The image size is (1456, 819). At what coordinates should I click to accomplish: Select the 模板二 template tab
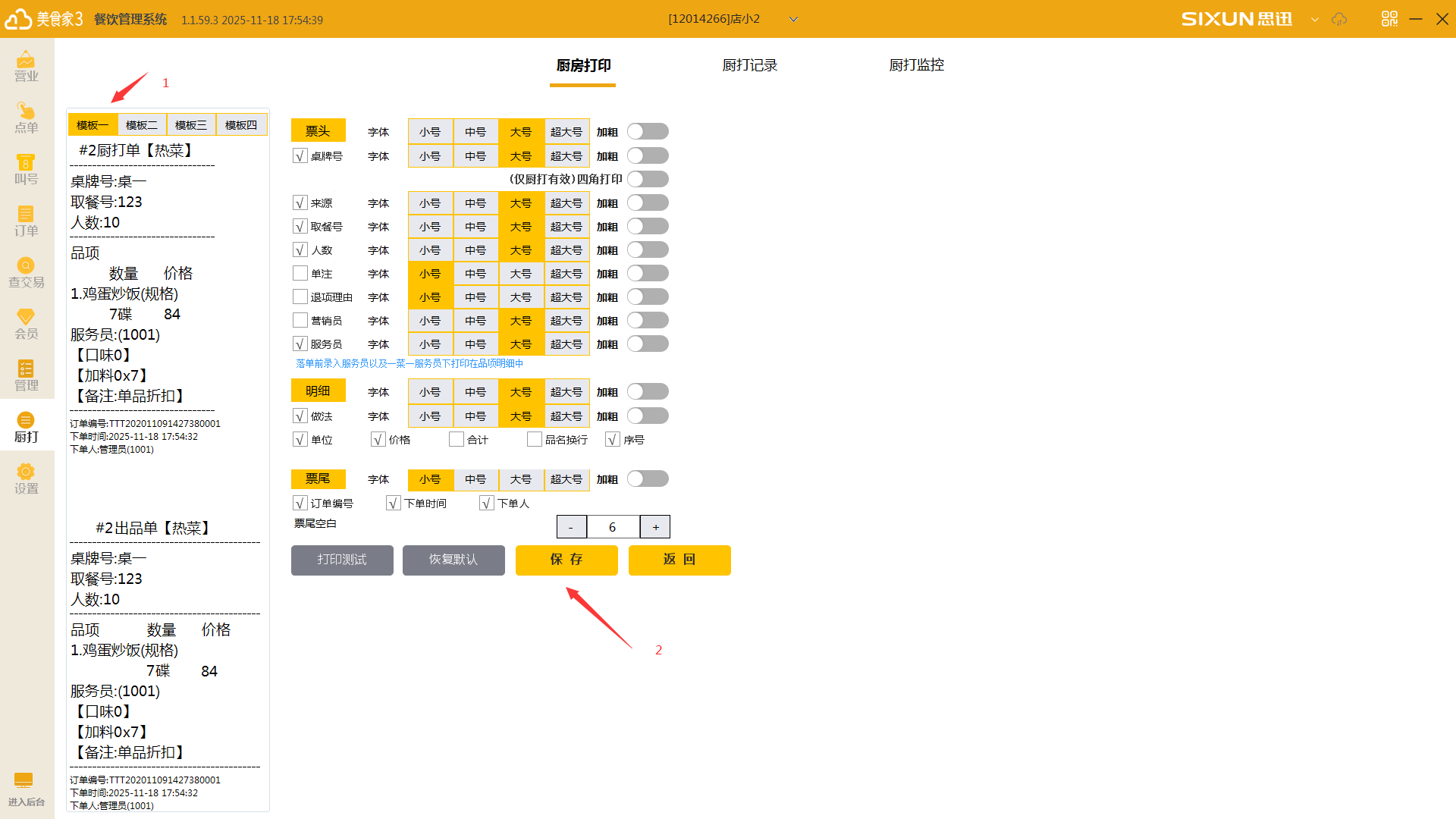coord(142,125)
